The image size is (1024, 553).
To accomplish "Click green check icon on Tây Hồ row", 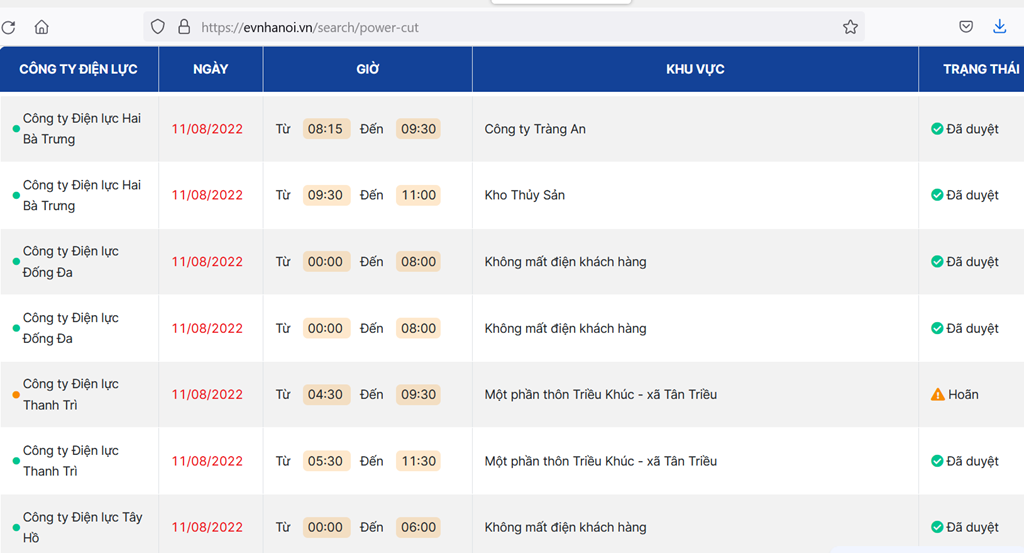I will tap(937, 527).
